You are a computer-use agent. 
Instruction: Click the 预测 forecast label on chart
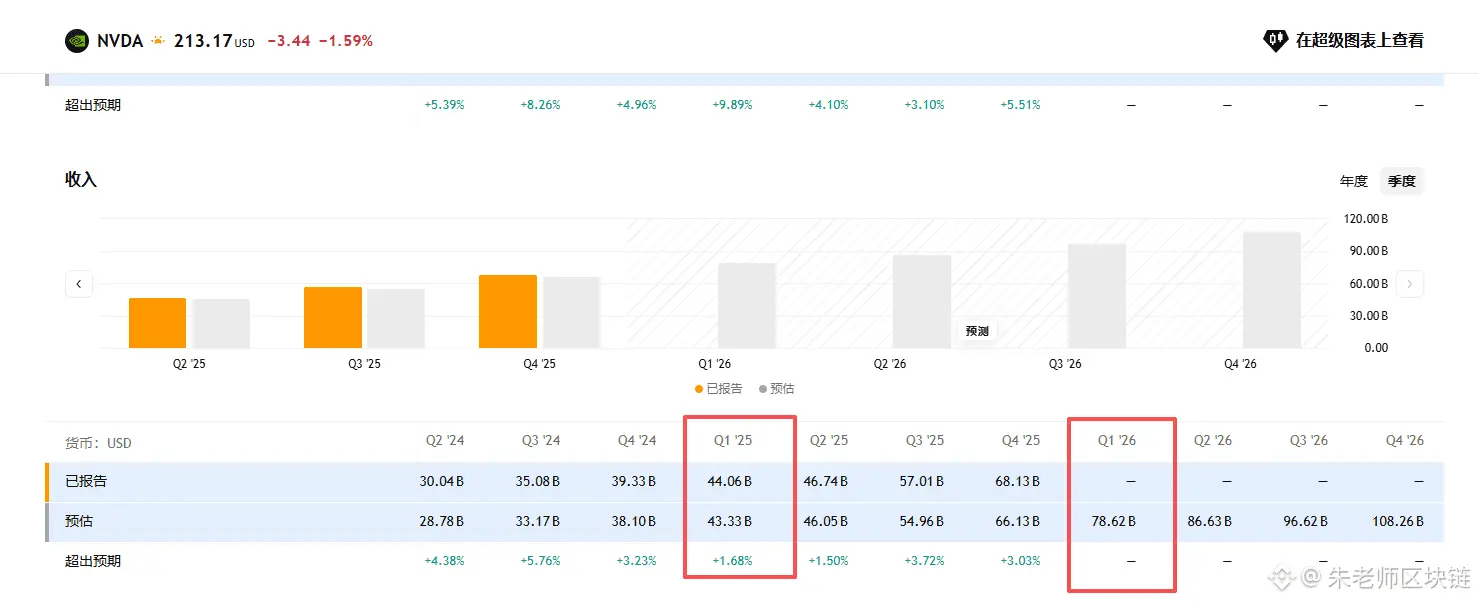pyautogui.click(x=977, y=331)
